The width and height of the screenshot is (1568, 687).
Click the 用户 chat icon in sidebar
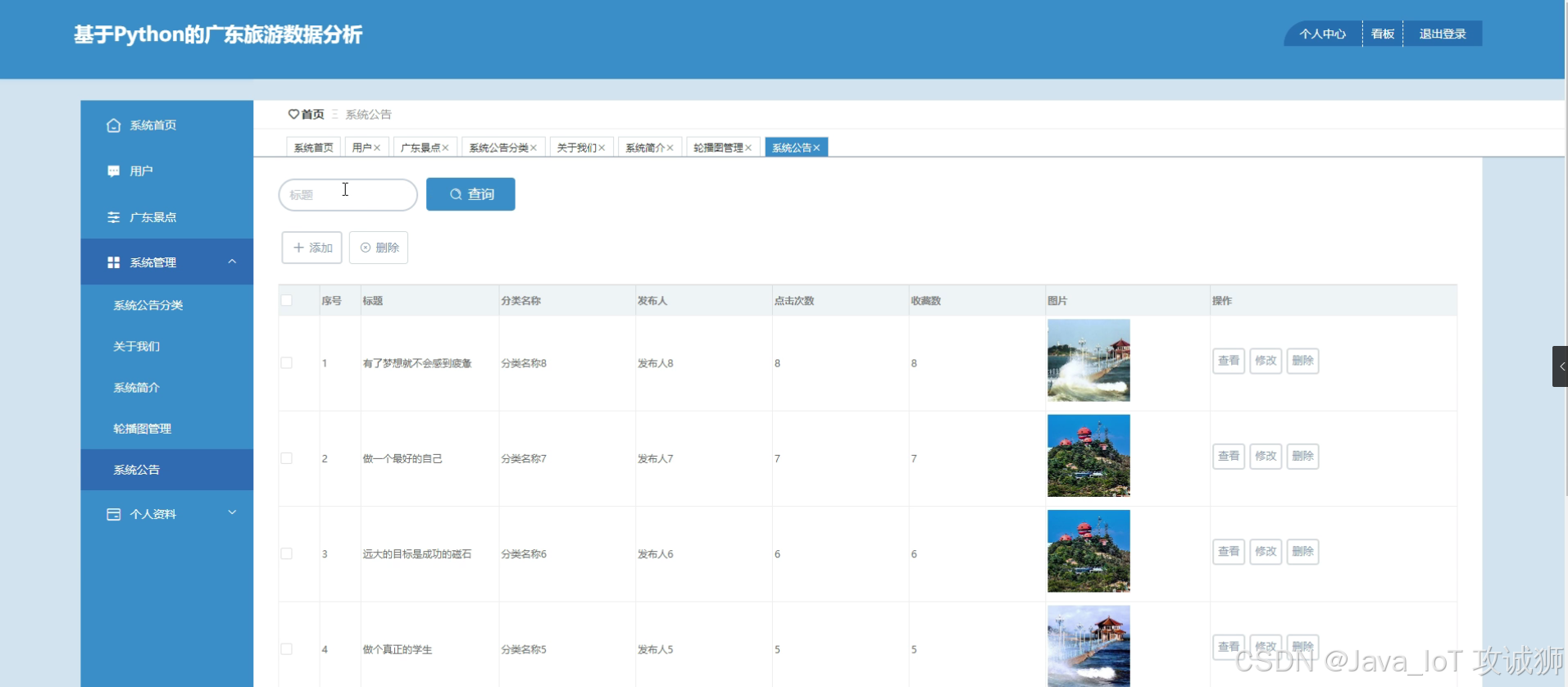(113, 171)
